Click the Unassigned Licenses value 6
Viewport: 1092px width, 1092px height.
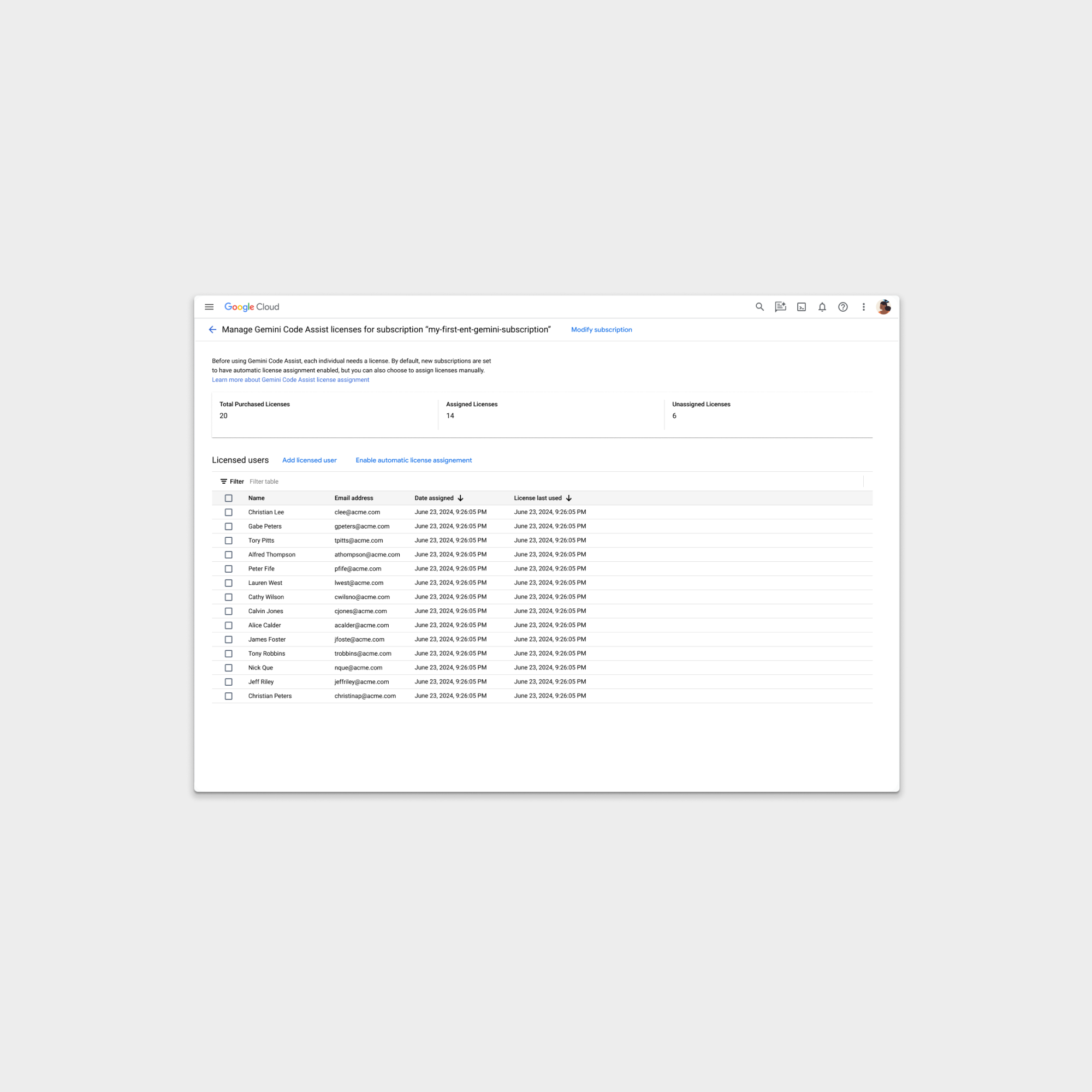coord(674,416)
